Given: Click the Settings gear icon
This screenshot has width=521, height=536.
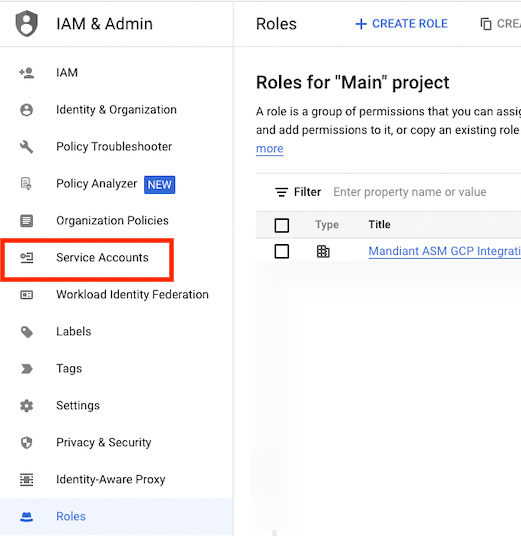Looking at the screenshot, I should click(x=26, y=405).
